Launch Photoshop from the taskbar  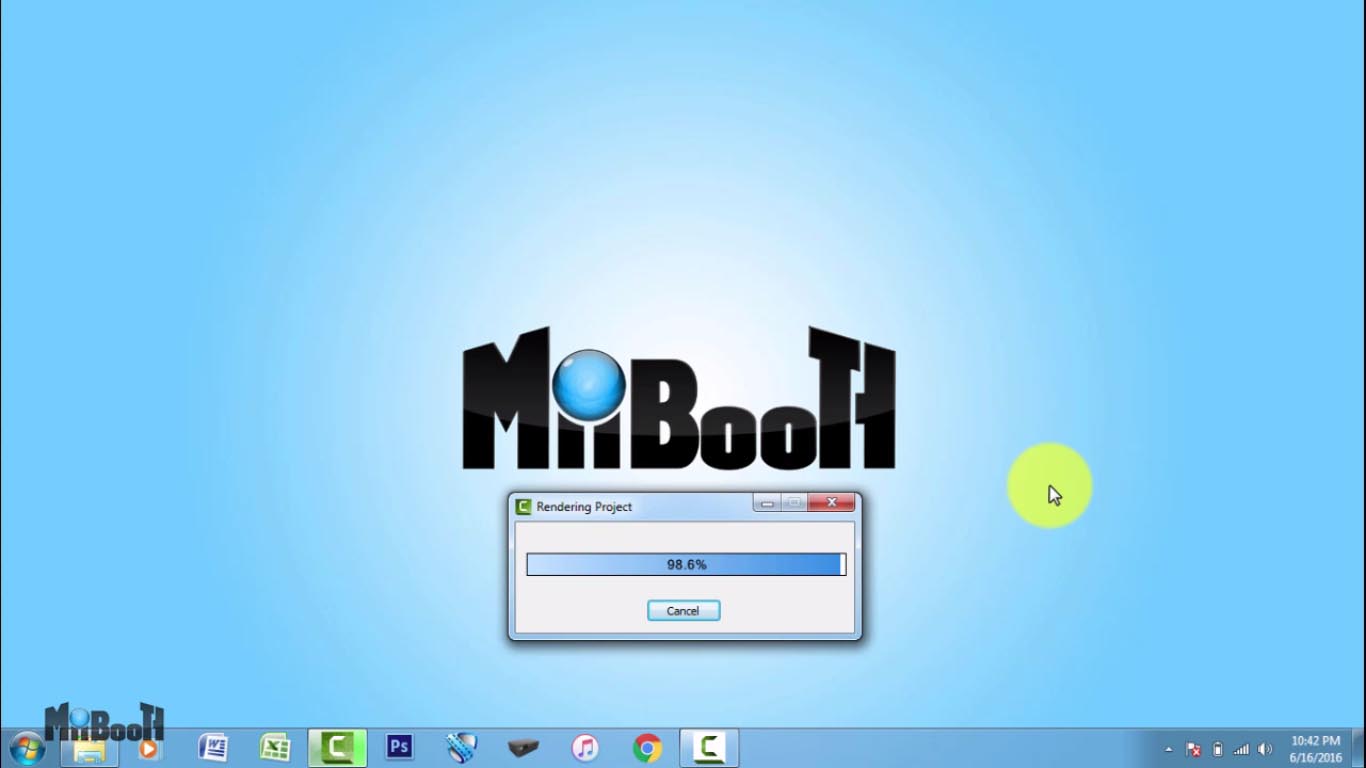399,748
